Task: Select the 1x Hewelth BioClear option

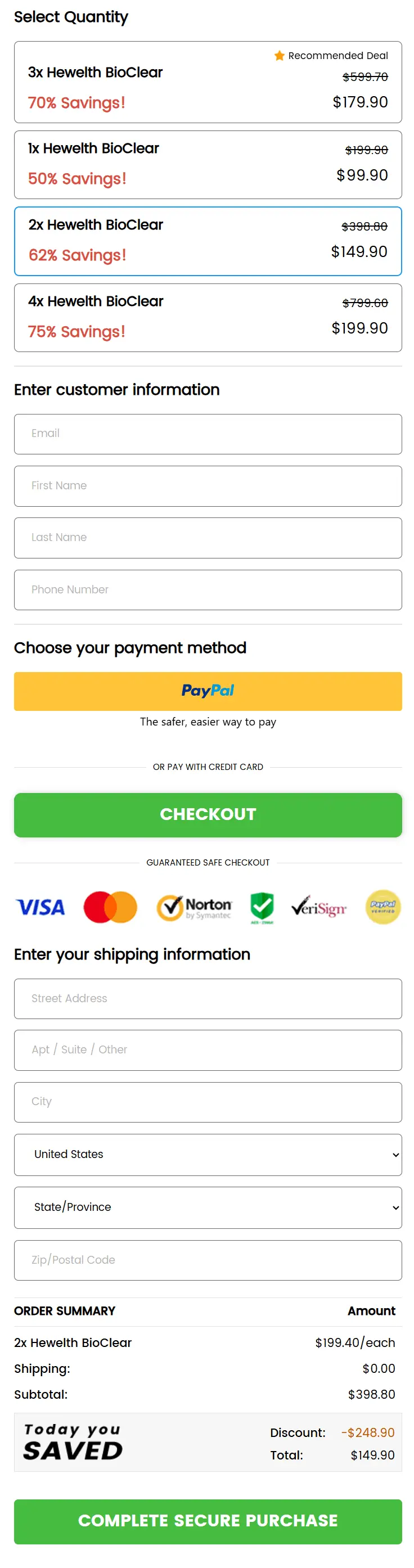Action: click(x=208, y=164)
